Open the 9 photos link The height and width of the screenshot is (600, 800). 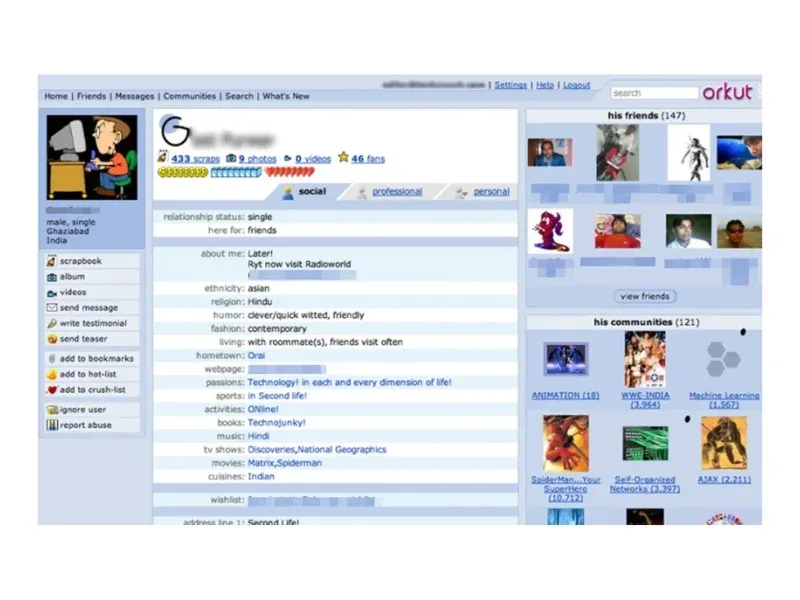pos(258,159)
